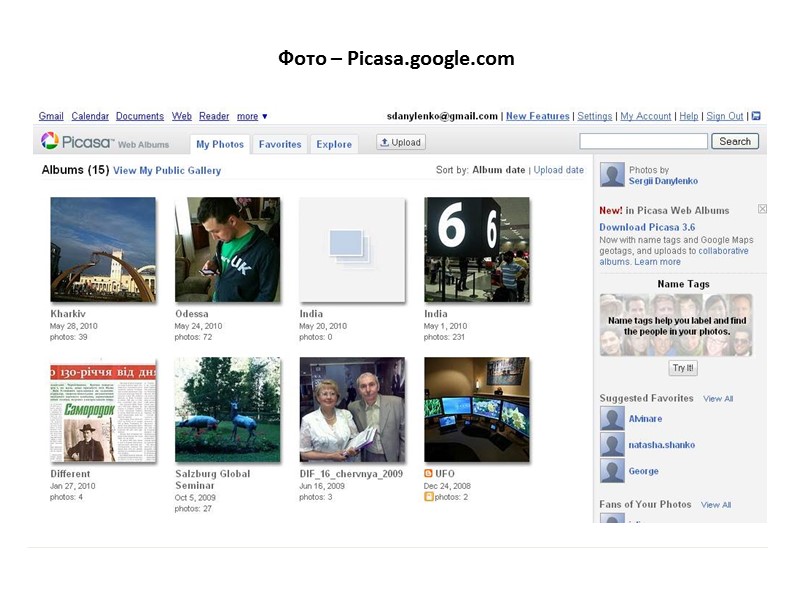Image resolution: width=800 pixels, height=600 pixels.
Task: Open the Different album thumbnail
Action: 103,410
